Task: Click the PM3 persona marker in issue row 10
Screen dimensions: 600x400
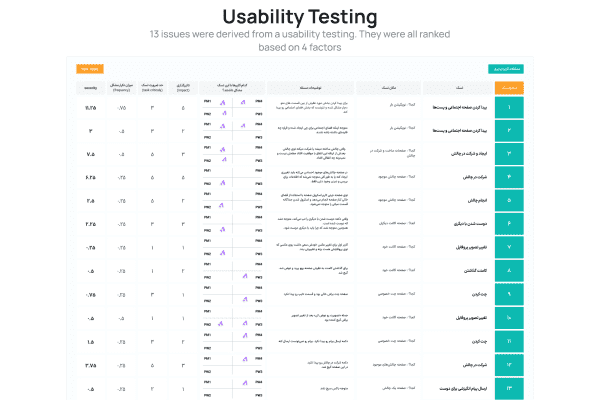Action: [x=245, y=323]
